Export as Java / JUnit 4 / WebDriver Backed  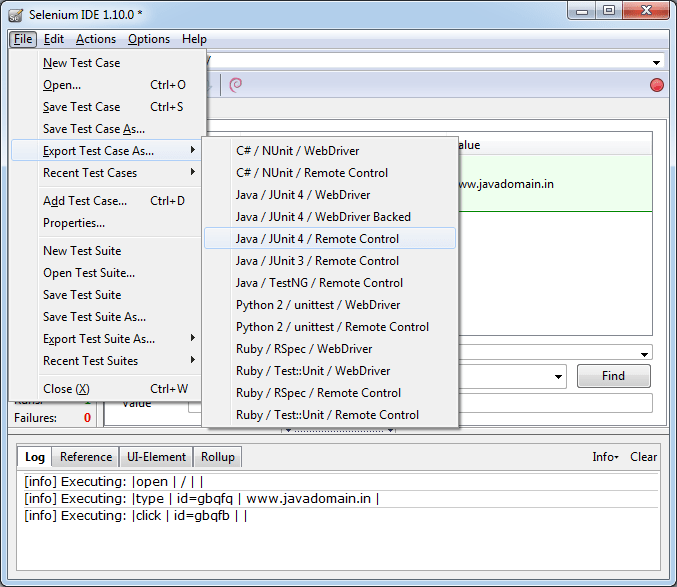tap(330, 217)
